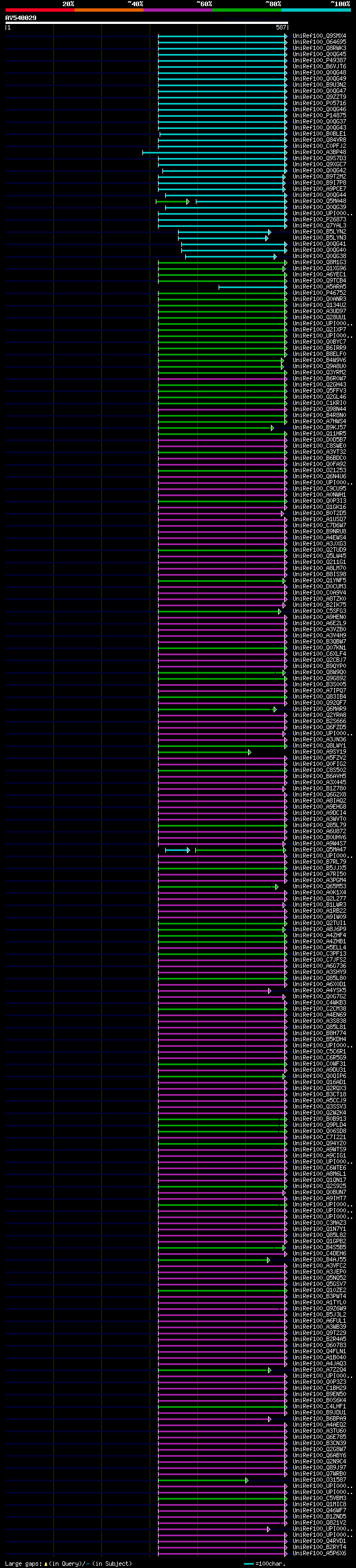The height and width of the screenshot is (1568, 356).
Task: Select UniRef100_Q9S7D3 label
Action: click(x=319, y=159)
